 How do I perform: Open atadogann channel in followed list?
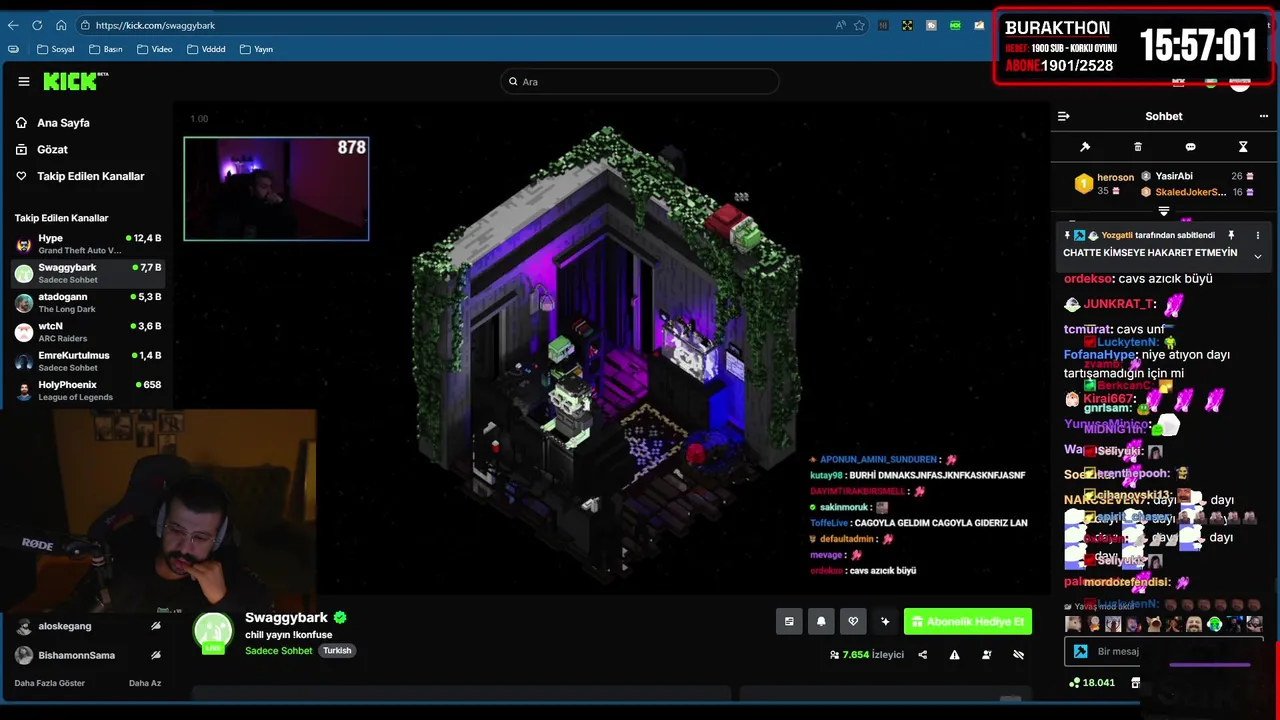[x=88, y=302]
